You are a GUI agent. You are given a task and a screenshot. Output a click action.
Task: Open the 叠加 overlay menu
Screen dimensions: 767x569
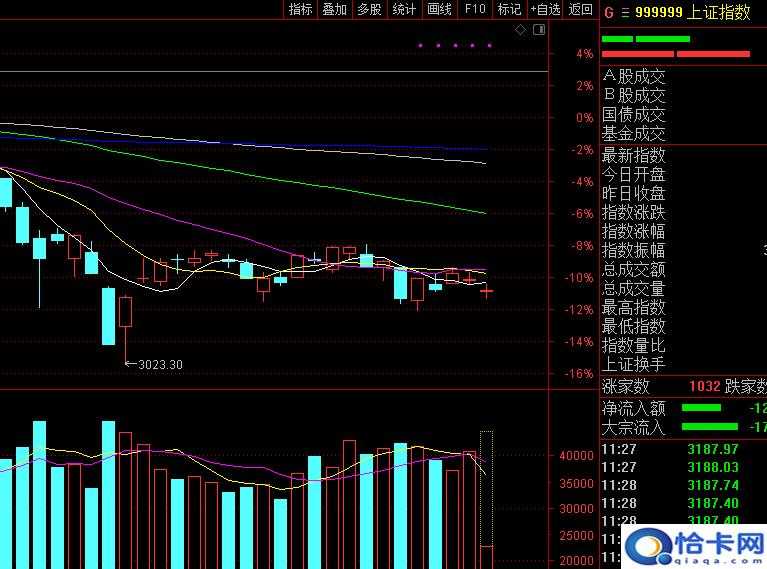point(335,9)
